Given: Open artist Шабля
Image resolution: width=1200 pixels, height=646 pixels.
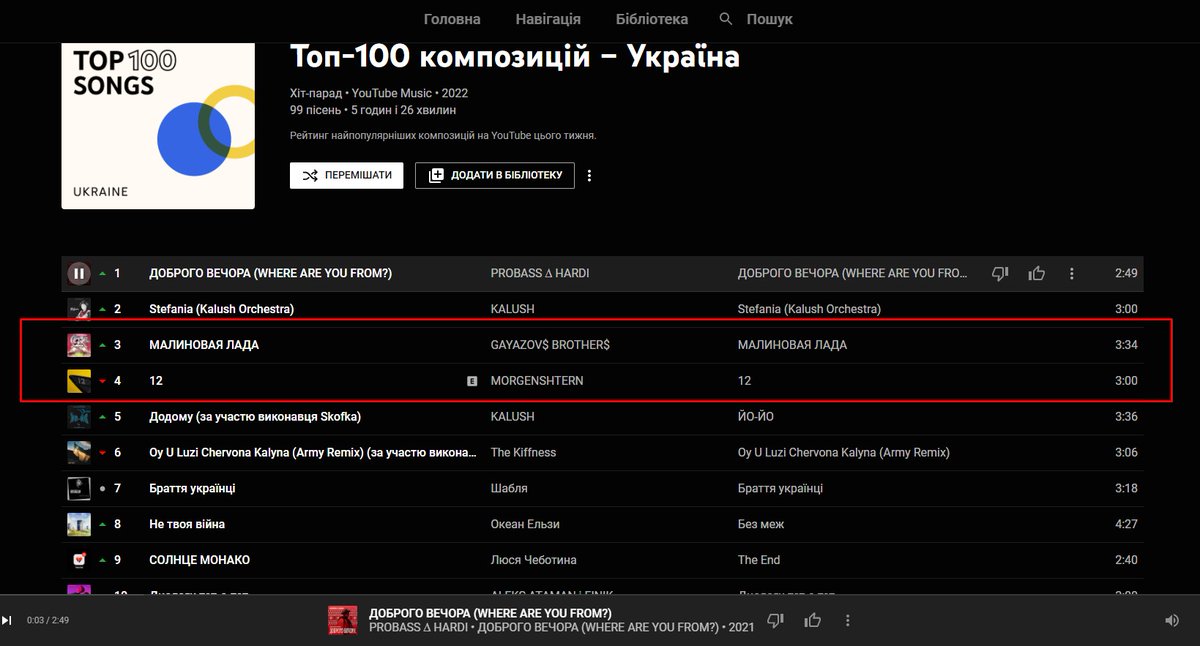Looking at the screenshot, I should pyautogui.click(x=509, y=488).
